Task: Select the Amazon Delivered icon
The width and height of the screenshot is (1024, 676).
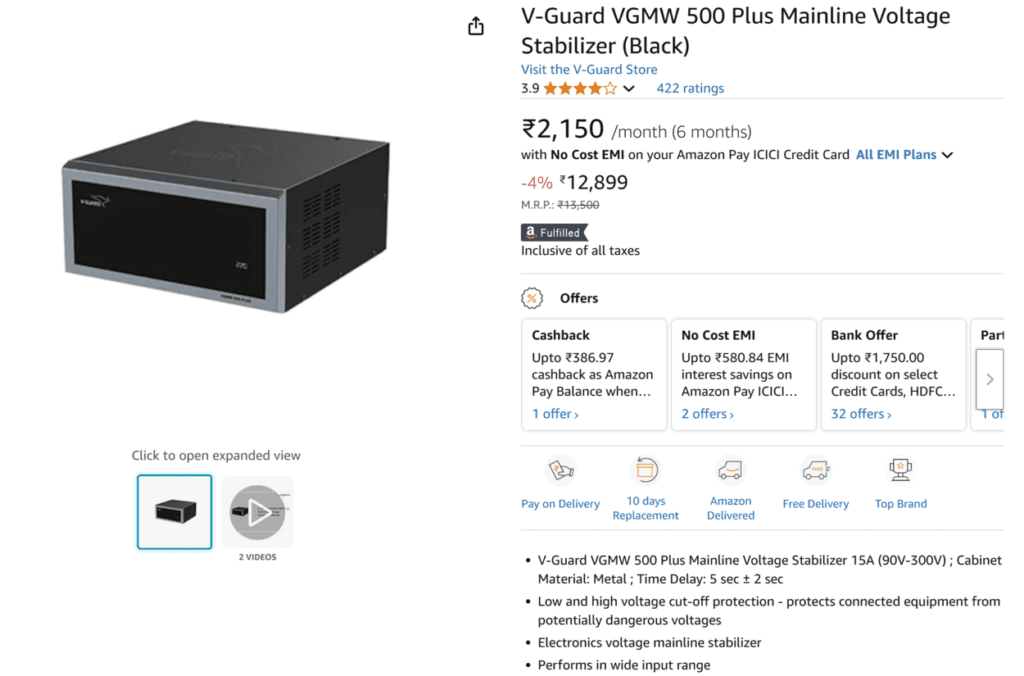Action: (730, 470)
